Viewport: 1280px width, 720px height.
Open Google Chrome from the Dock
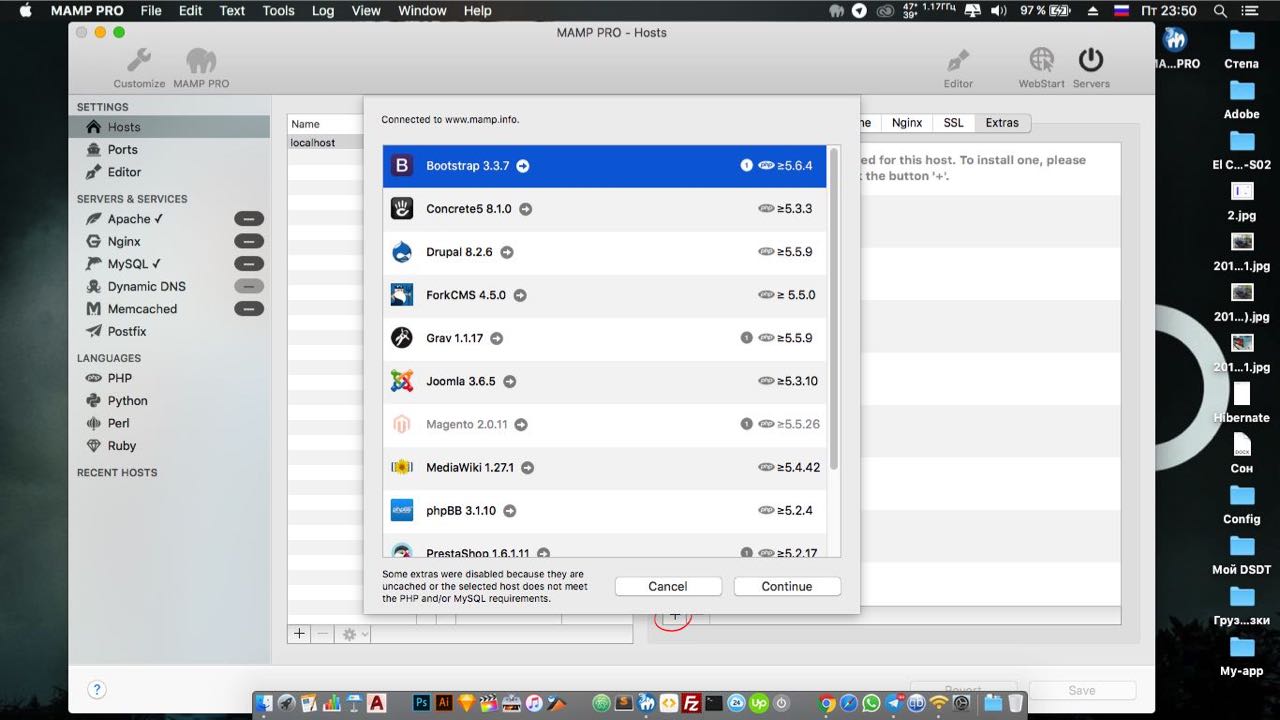(827, 703)
